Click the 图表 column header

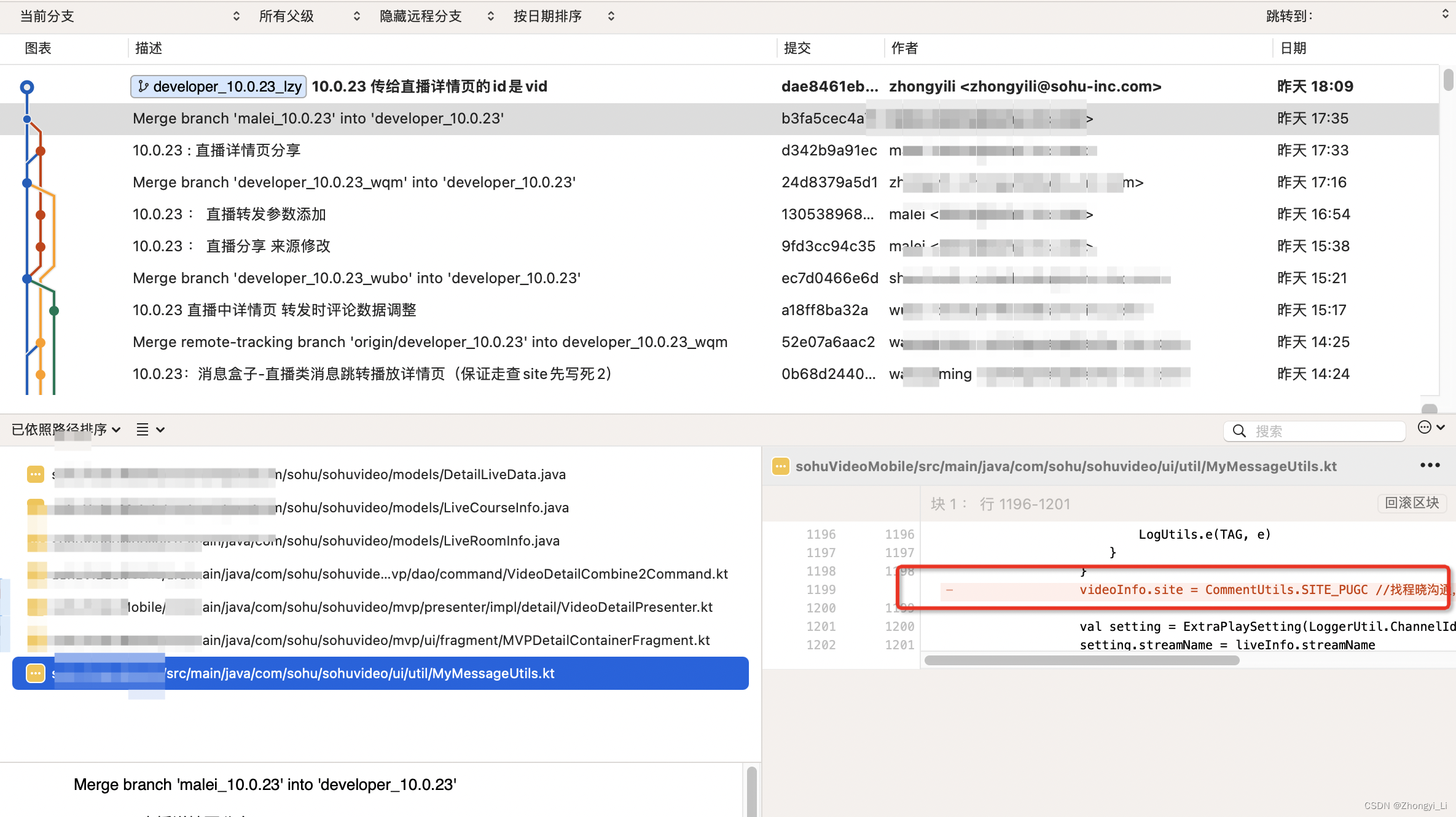(x=38, y=48)
